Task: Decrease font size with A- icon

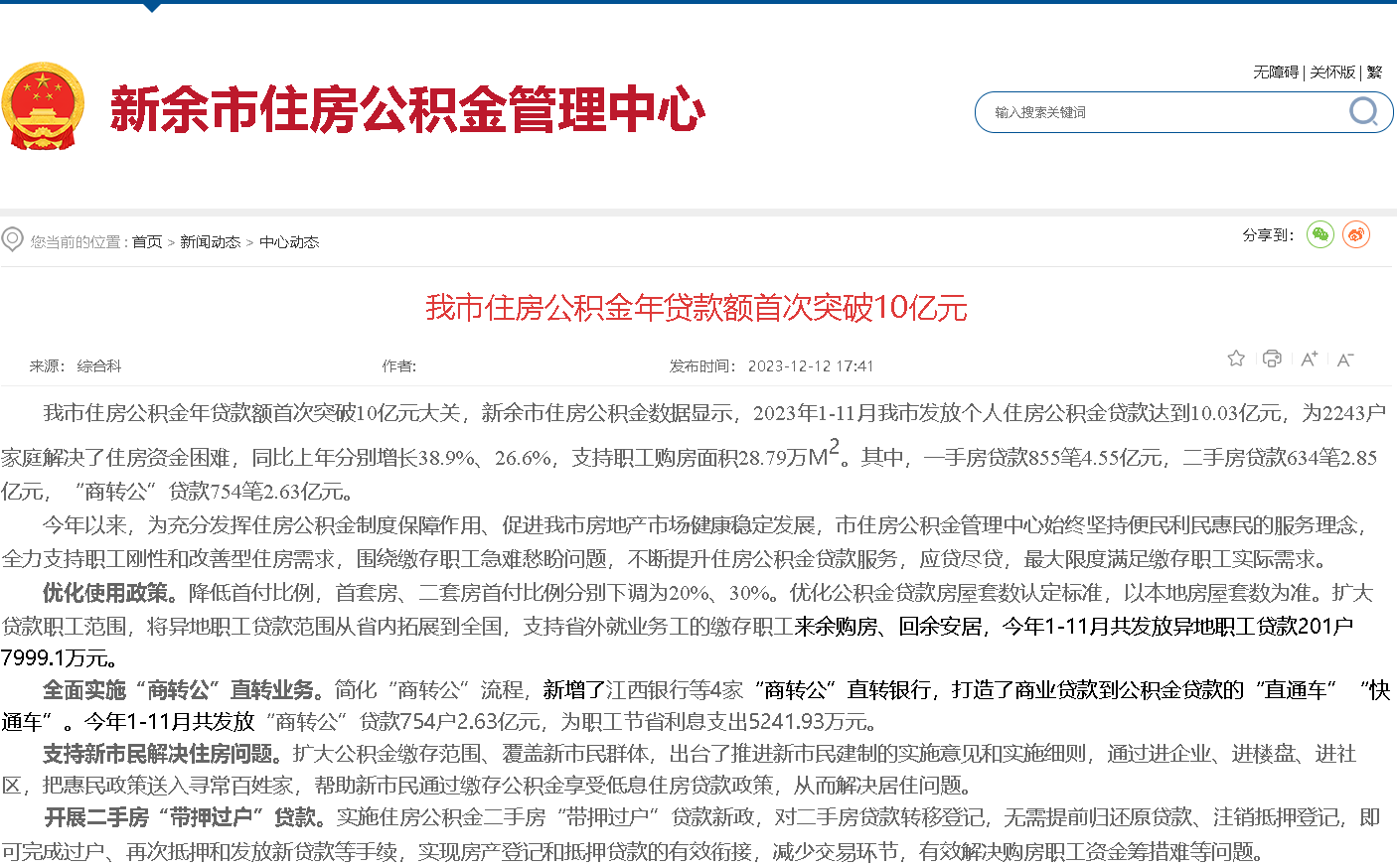Action: (x=1344, y=359)
